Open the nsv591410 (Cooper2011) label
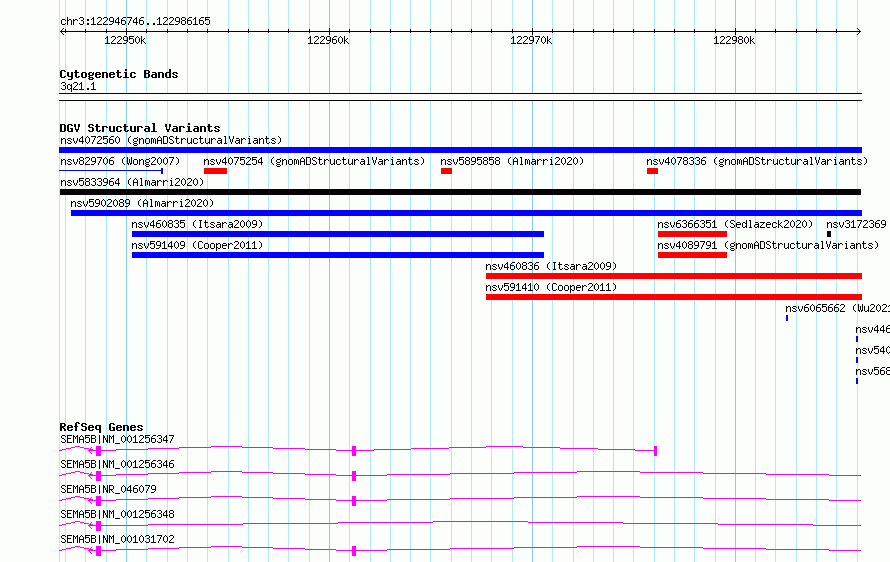 point(551,287)
